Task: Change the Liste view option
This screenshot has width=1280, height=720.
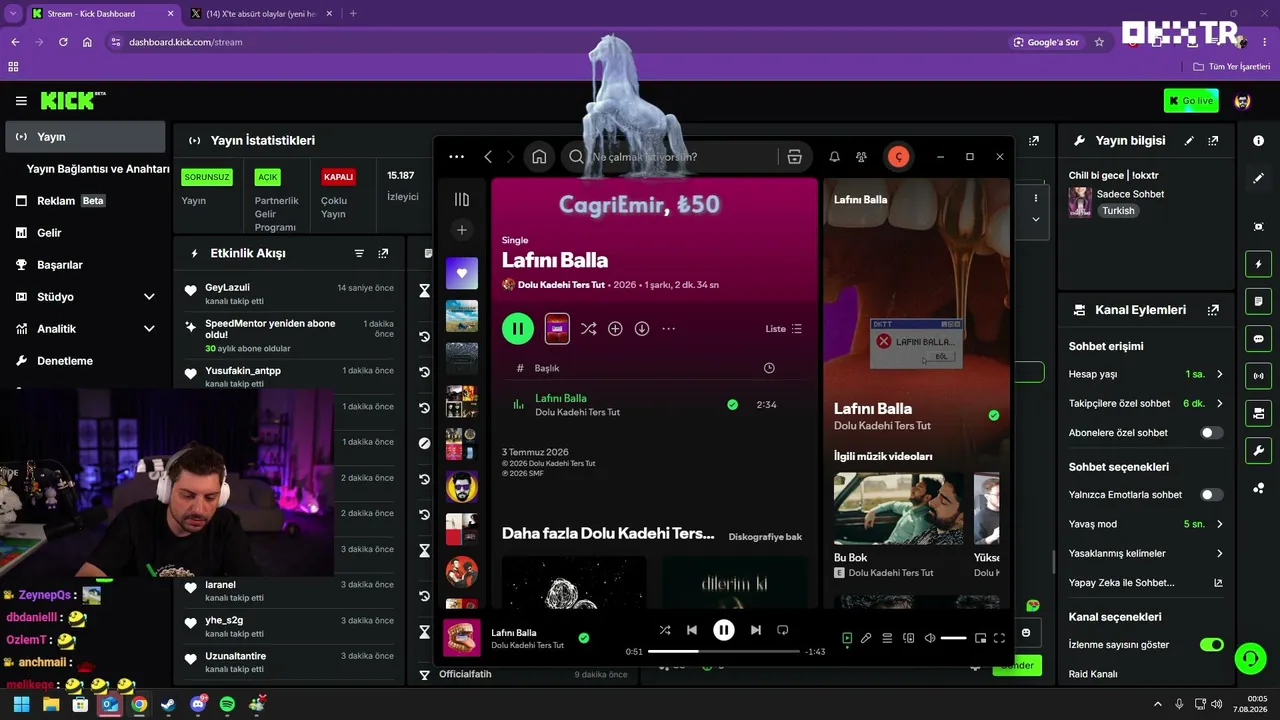Action: [x=784, y=328]
